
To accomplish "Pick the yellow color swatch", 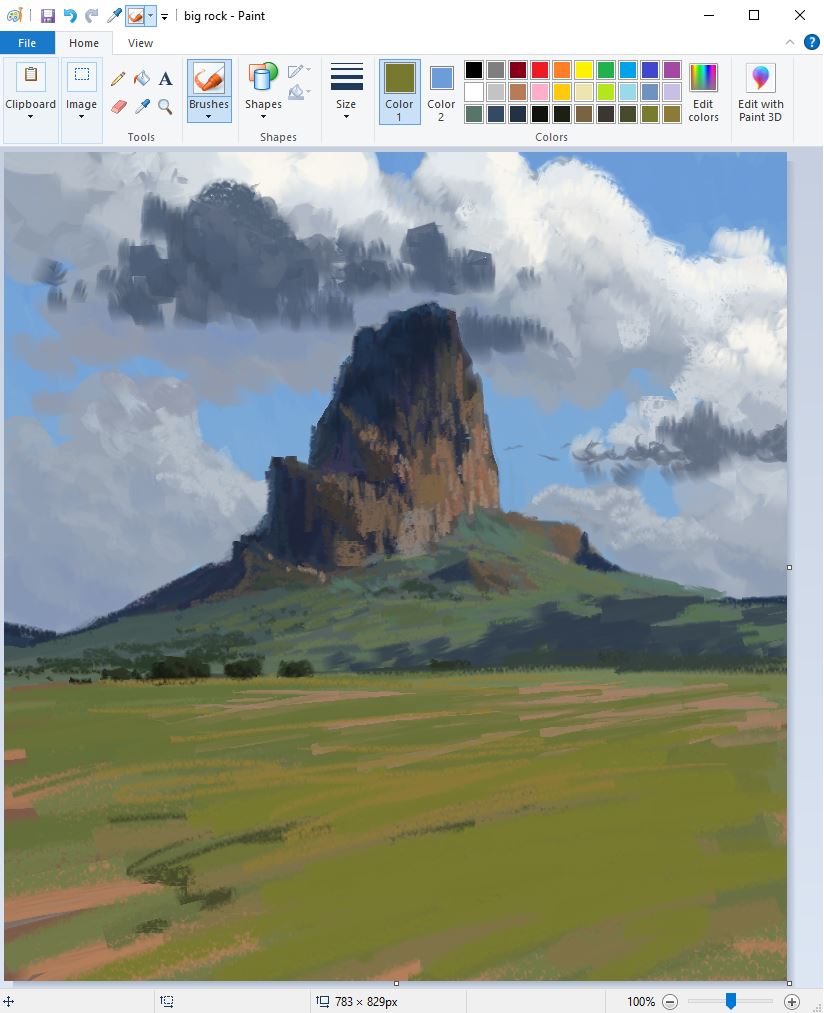I will (584, 69).
